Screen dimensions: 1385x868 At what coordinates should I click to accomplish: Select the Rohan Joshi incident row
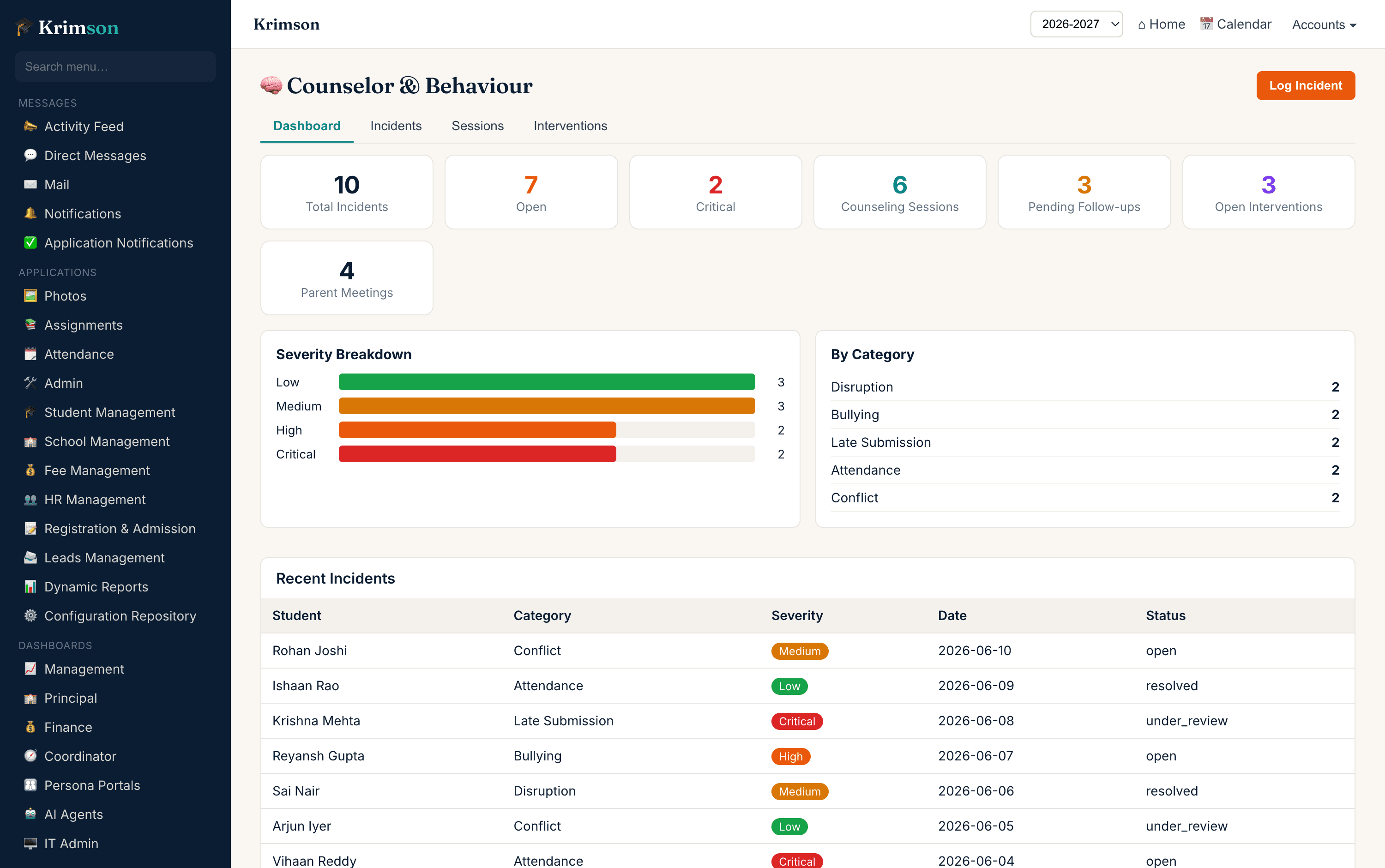tap(807, 651)
